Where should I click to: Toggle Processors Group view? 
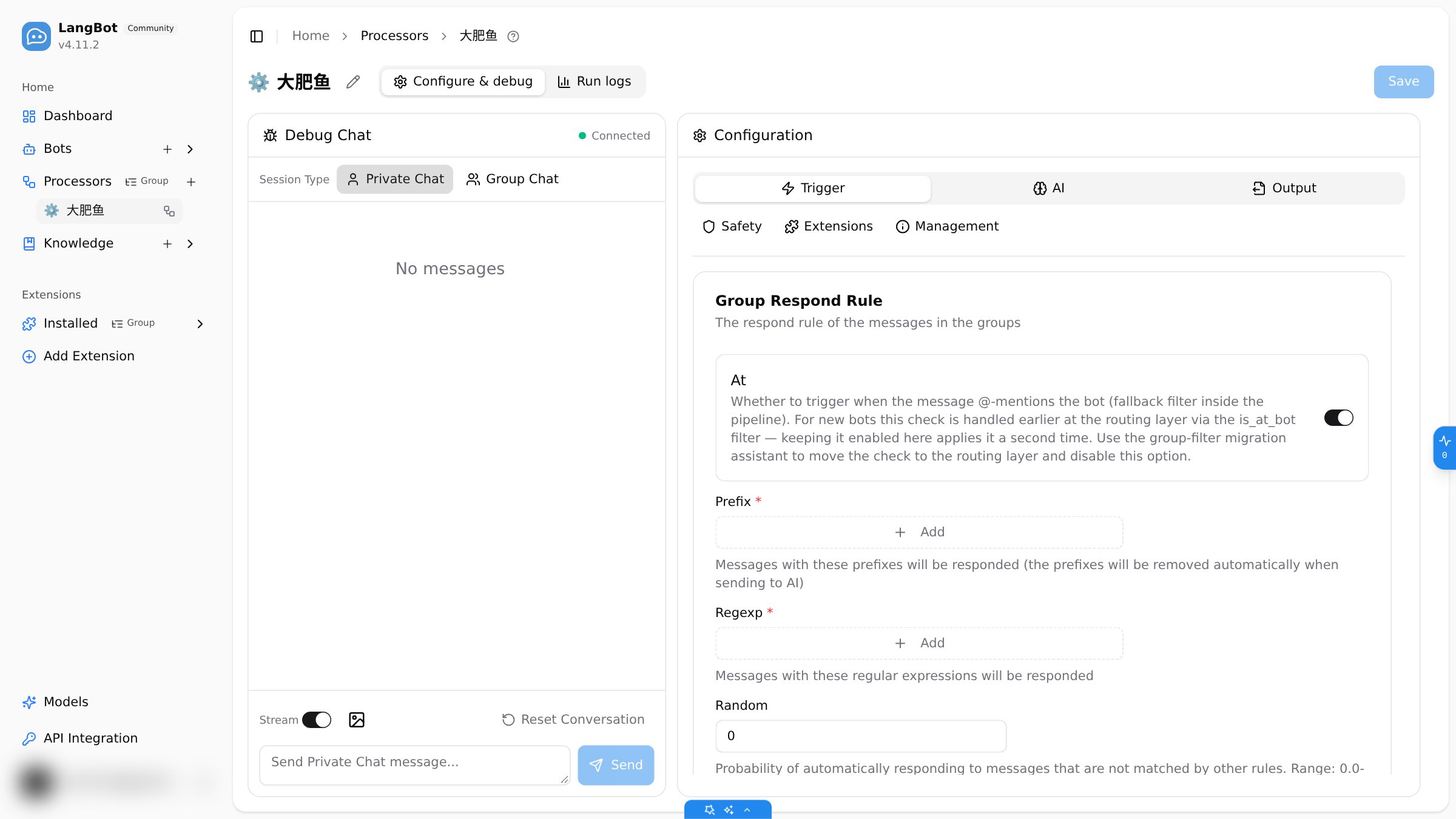tap(147, 181)
